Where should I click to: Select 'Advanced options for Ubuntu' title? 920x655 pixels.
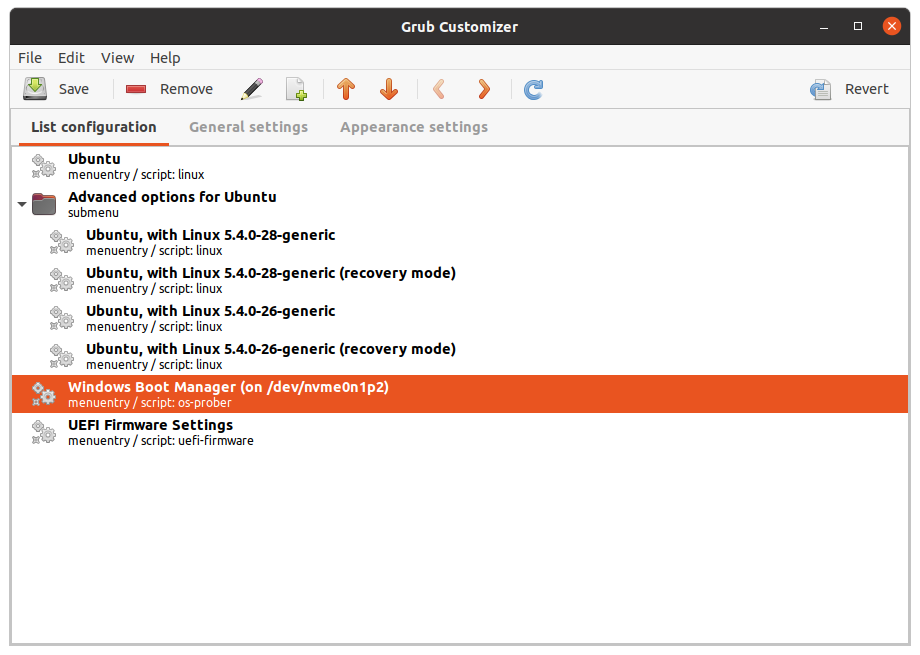point(172,197)
